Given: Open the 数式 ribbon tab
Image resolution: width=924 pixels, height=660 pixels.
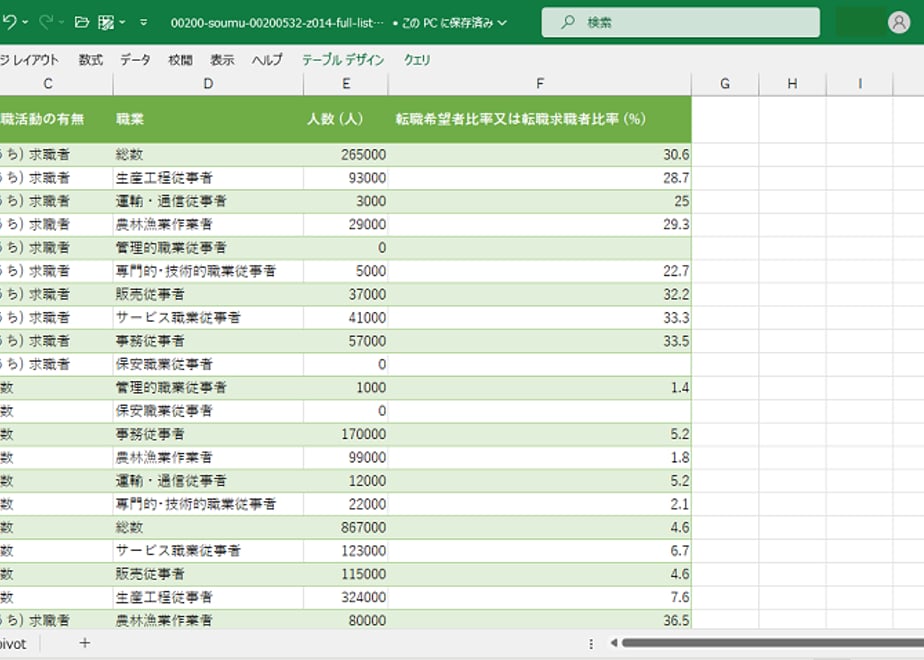Looking at the screenshot, I should tap(91, 60).
